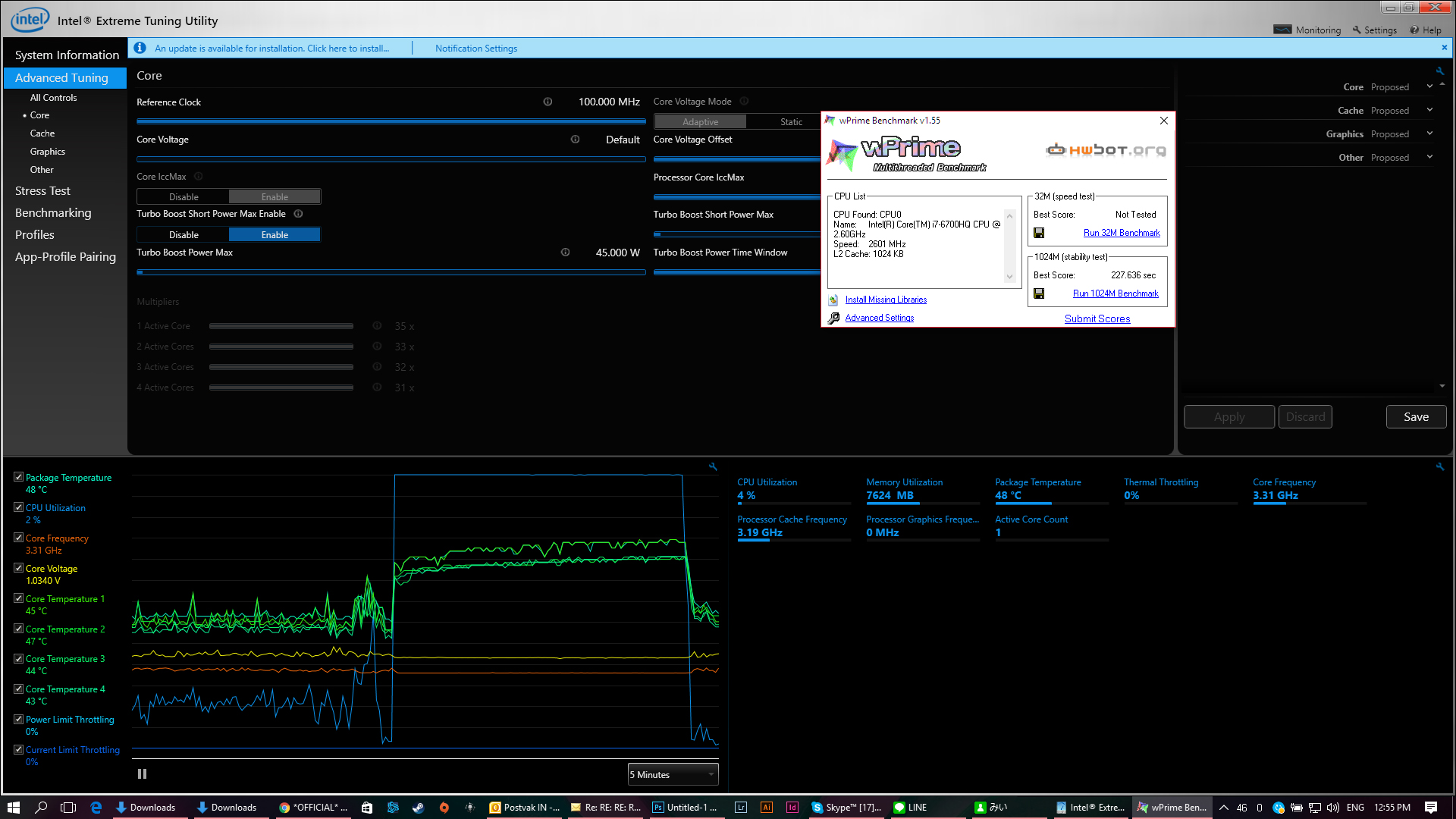Click wrench icon above the monitoring graph

(x=713, y=466)
